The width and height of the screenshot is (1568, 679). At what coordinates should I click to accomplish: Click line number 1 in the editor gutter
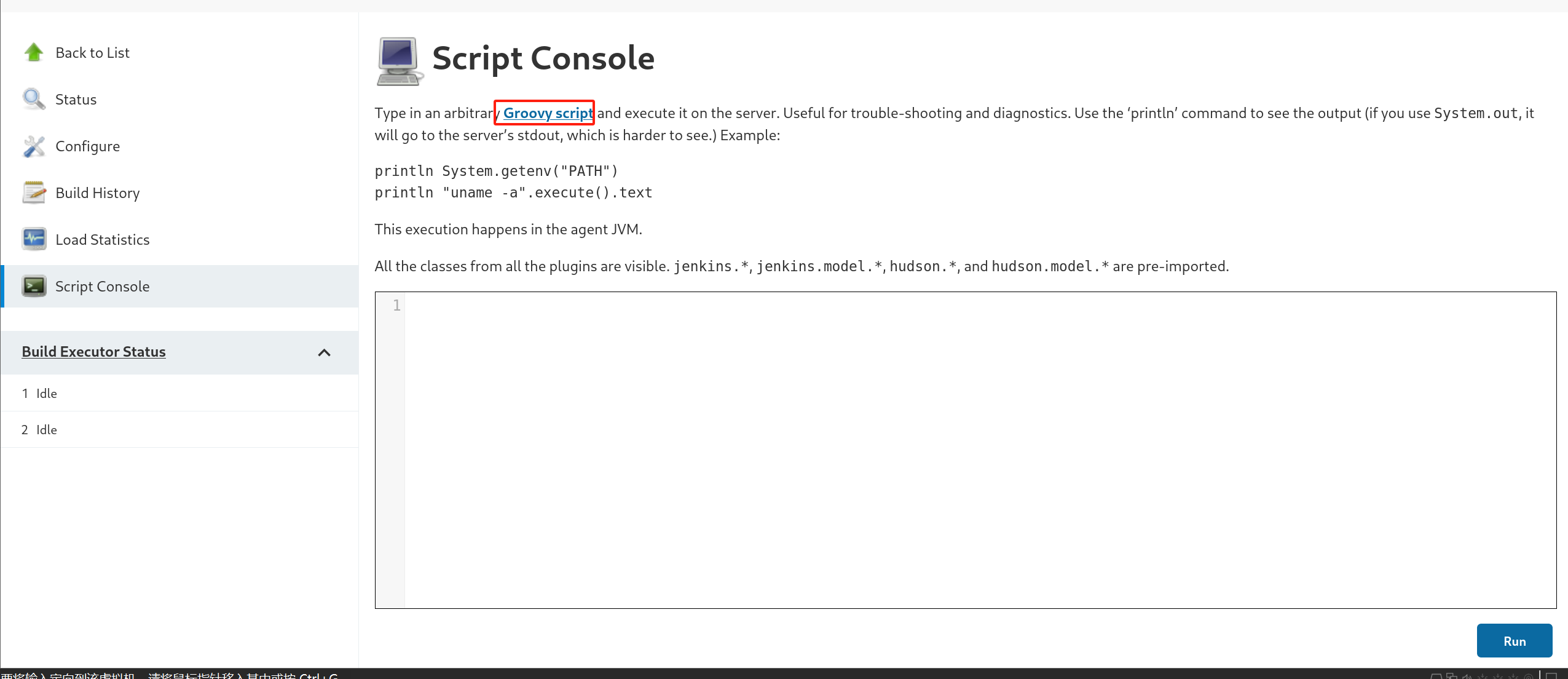tap(396, 305)
